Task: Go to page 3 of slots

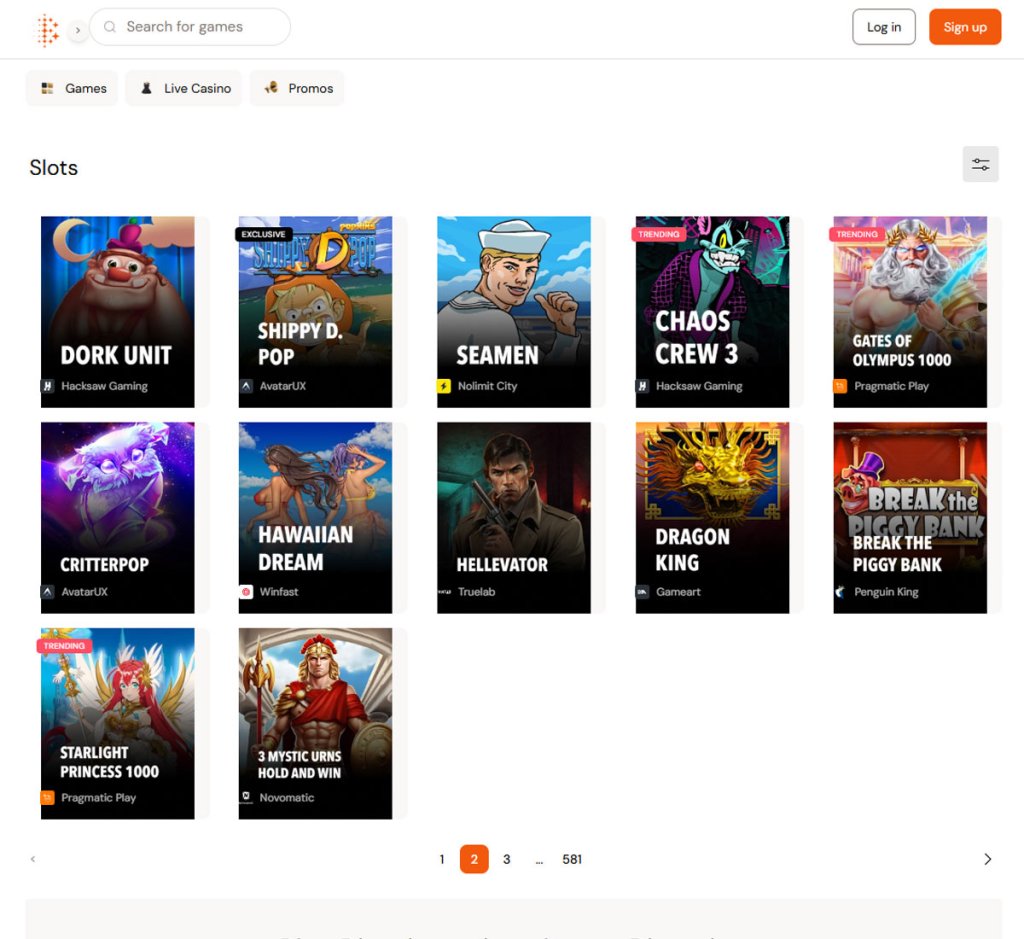Action: point(507,859)
